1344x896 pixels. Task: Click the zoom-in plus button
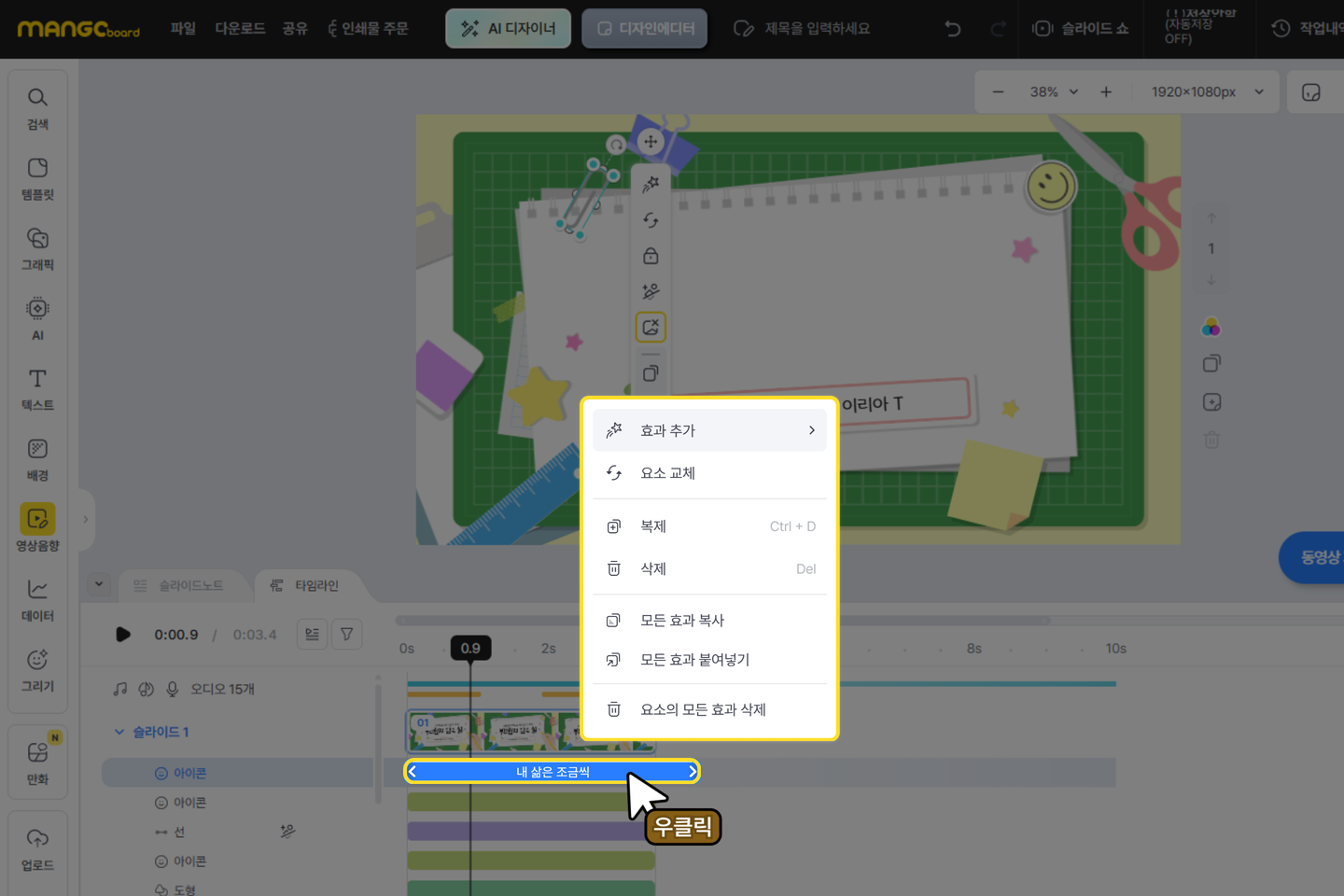1106,91
